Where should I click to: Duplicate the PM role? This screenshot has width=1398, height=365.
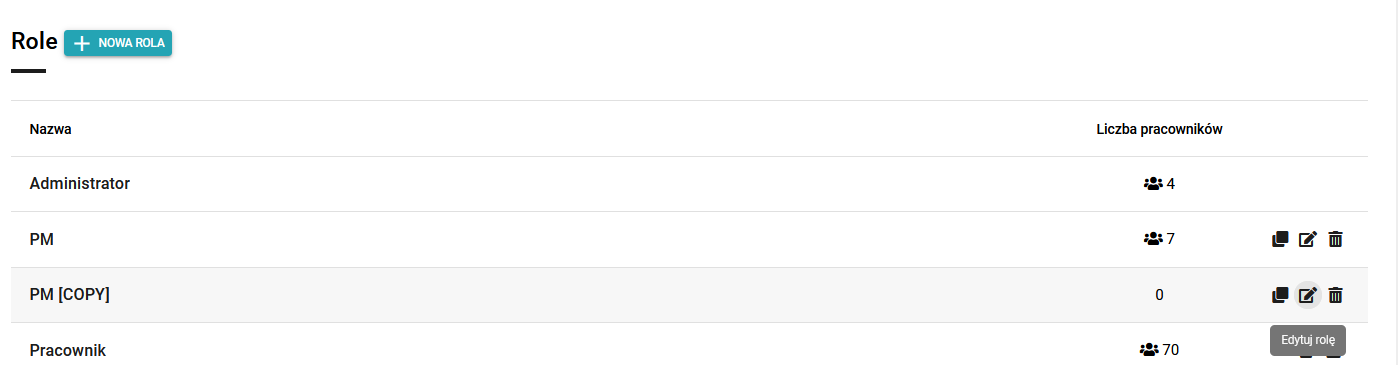[x=1280, y=239]
